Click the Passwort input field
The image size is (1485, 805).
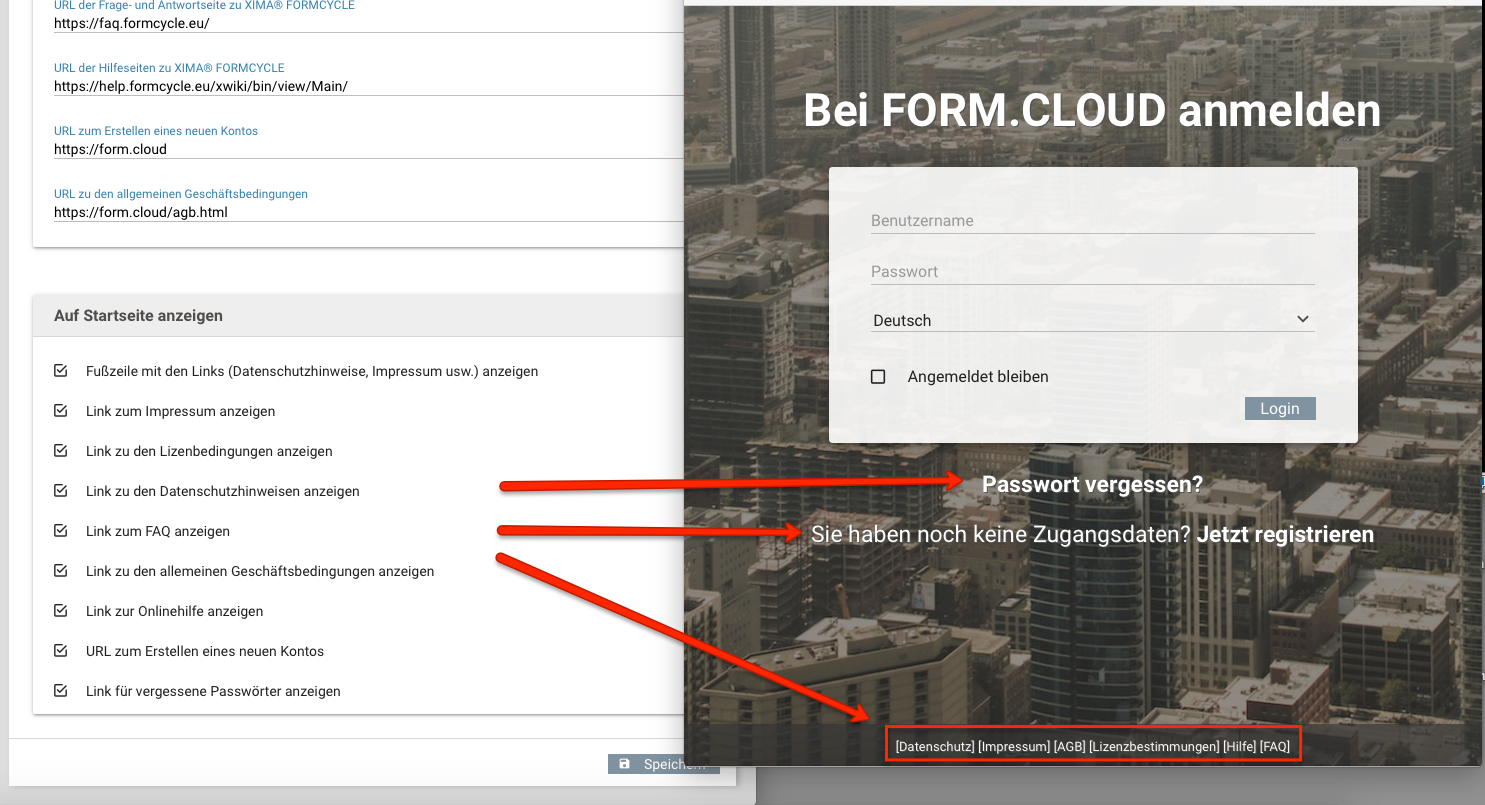[x=1092, y=272]
